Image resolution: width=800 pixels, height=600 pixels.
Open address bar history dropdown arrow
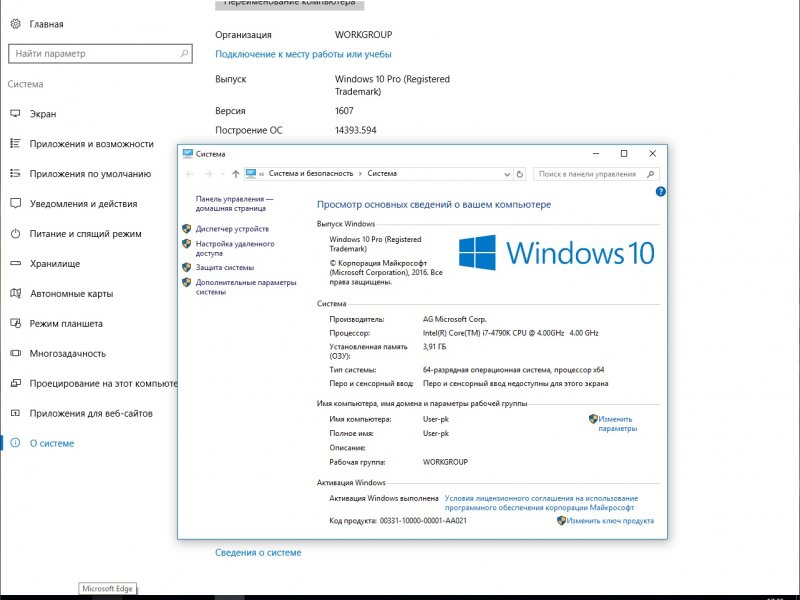pyautogui.click(x=507, y=174)
